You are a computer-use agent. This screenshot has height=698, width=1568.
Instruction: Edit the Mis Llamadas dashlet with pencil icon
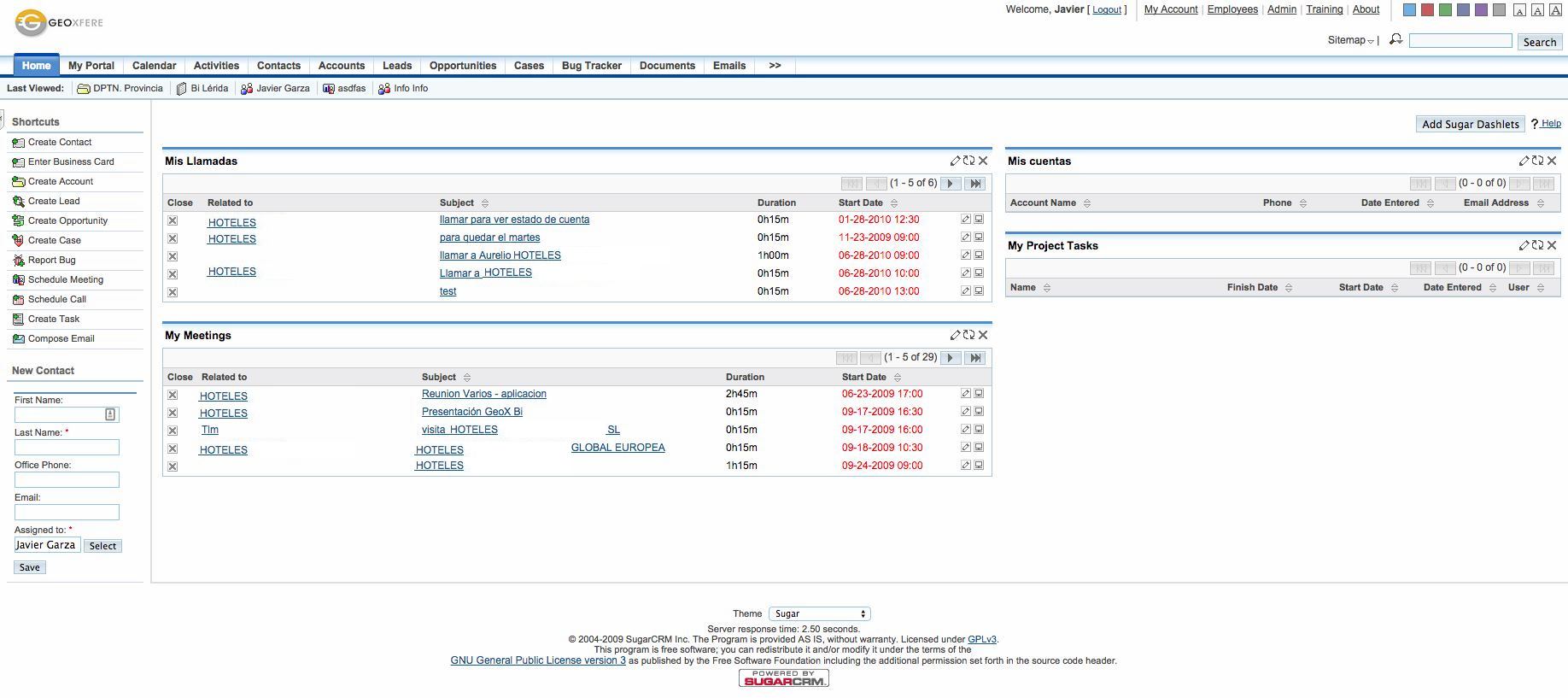pos(955,161)
